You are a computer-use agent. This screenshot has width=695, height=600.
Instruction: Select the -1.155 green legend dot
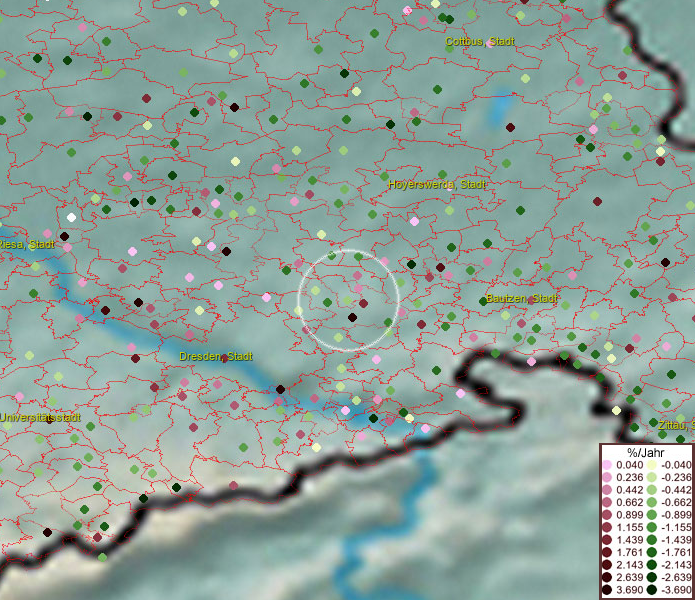[x=650, y=525]
